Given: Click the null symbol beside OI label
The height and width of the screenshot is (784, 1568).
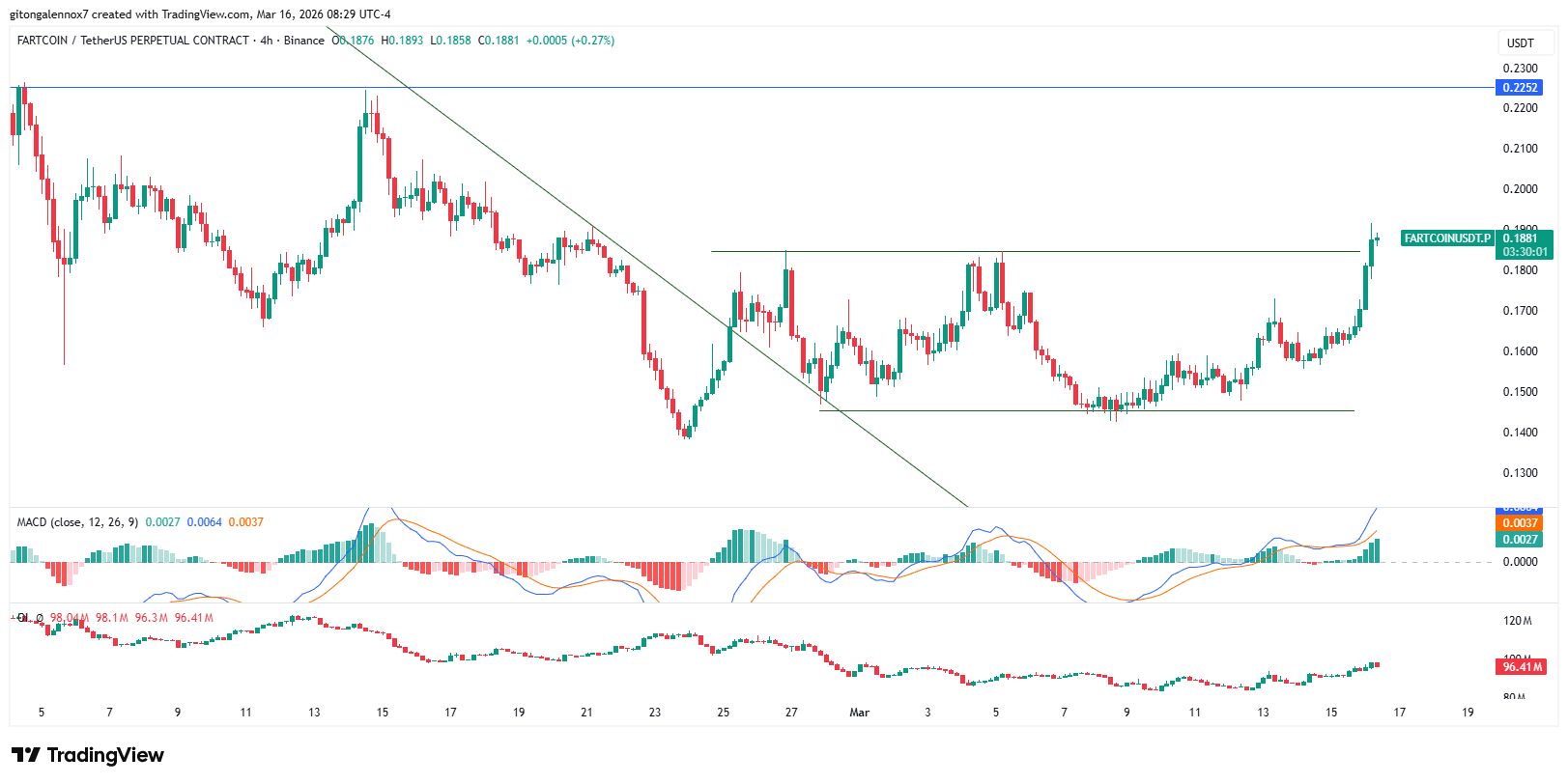Looking at the screenshot, I should click(40, 618).
